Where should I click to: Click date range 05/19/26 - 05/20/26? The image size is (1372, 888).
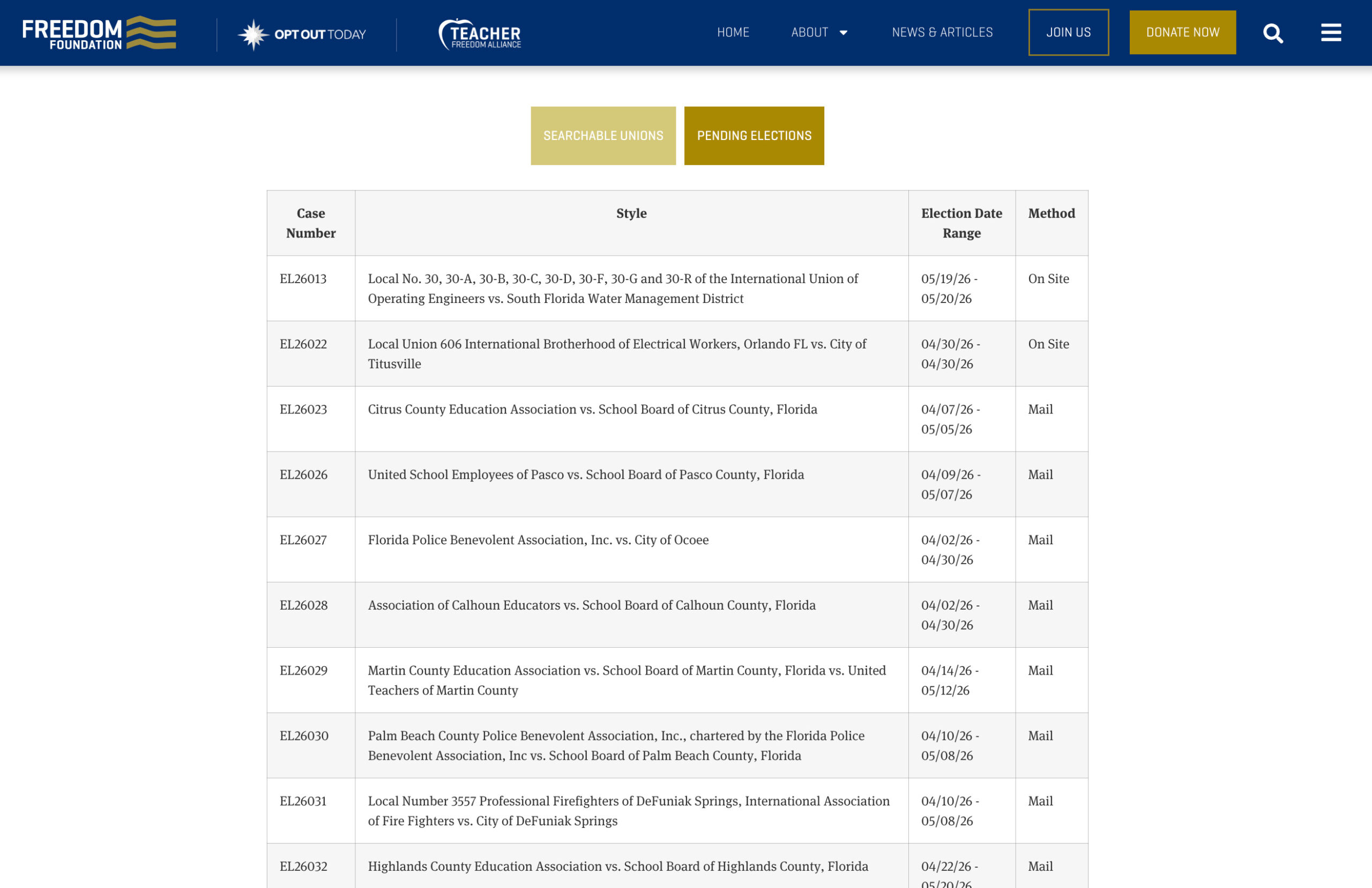[x=949, y=288]
